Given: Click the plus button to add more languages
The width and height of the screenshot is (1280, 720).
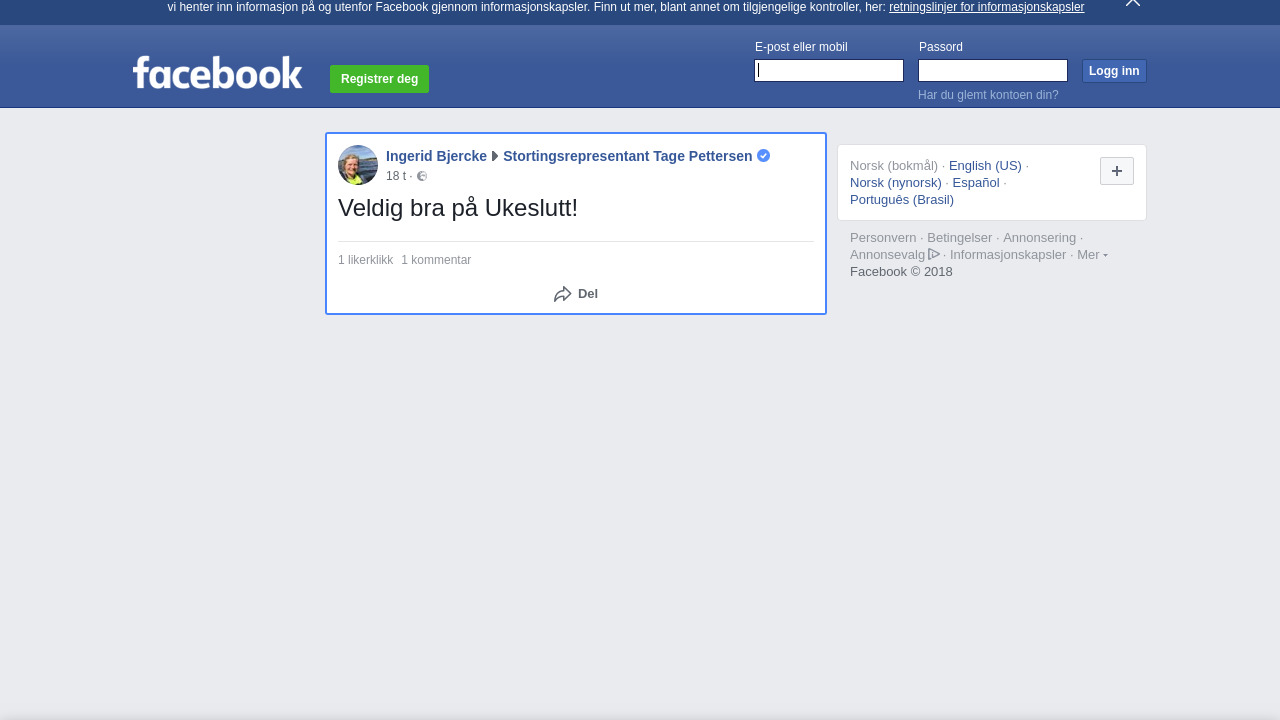Looking at the screenshot, I should pyautogui.click(x=1117, y=171).
